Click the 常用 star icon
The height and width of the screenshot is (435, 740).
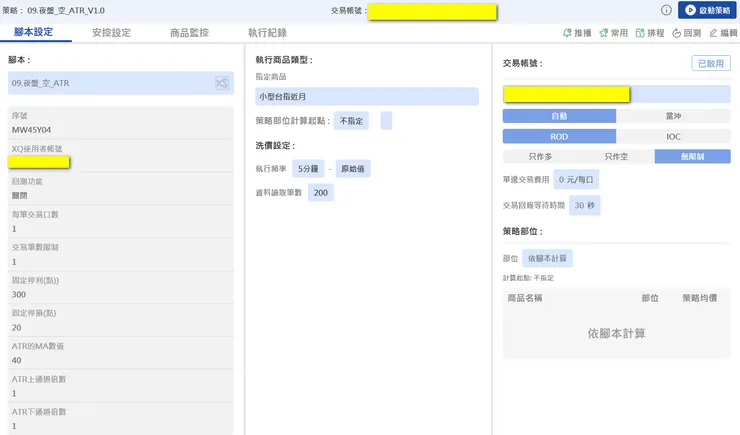tap(604, 33)
